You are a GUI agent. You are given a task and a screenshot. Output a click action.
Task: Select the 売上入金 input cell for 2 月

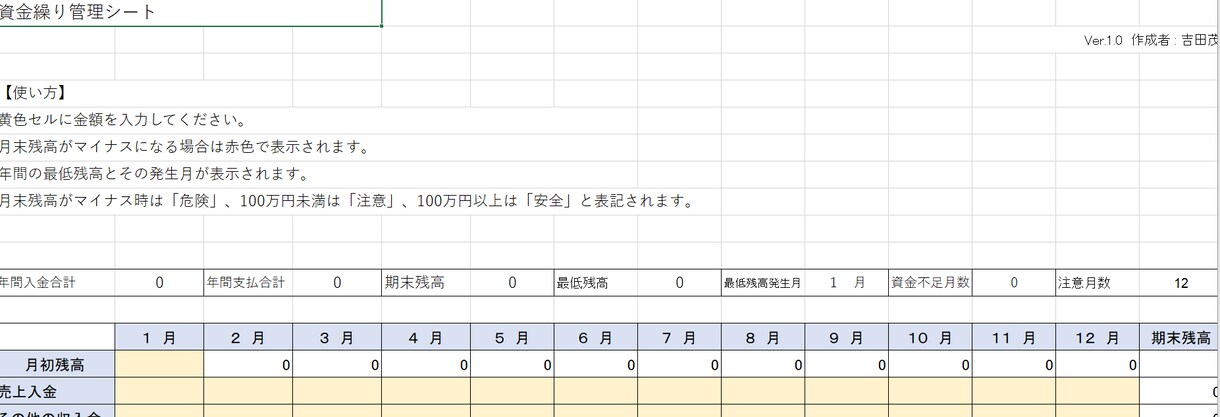point(248,391)
